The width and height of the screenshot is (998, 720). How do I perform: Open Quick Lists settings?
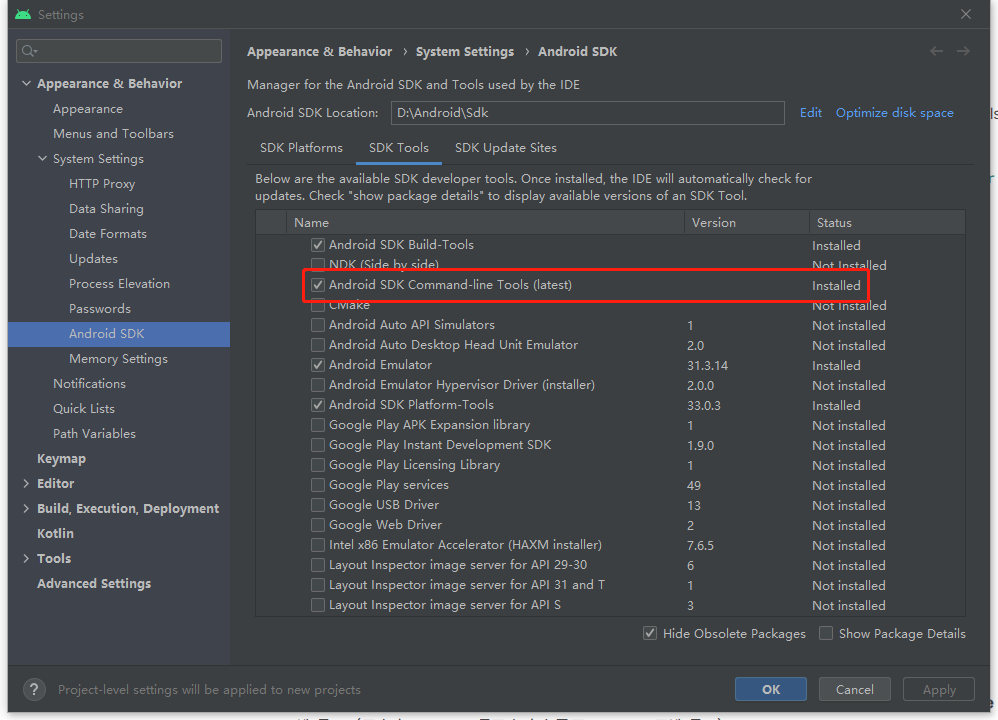tap(84, 409)
